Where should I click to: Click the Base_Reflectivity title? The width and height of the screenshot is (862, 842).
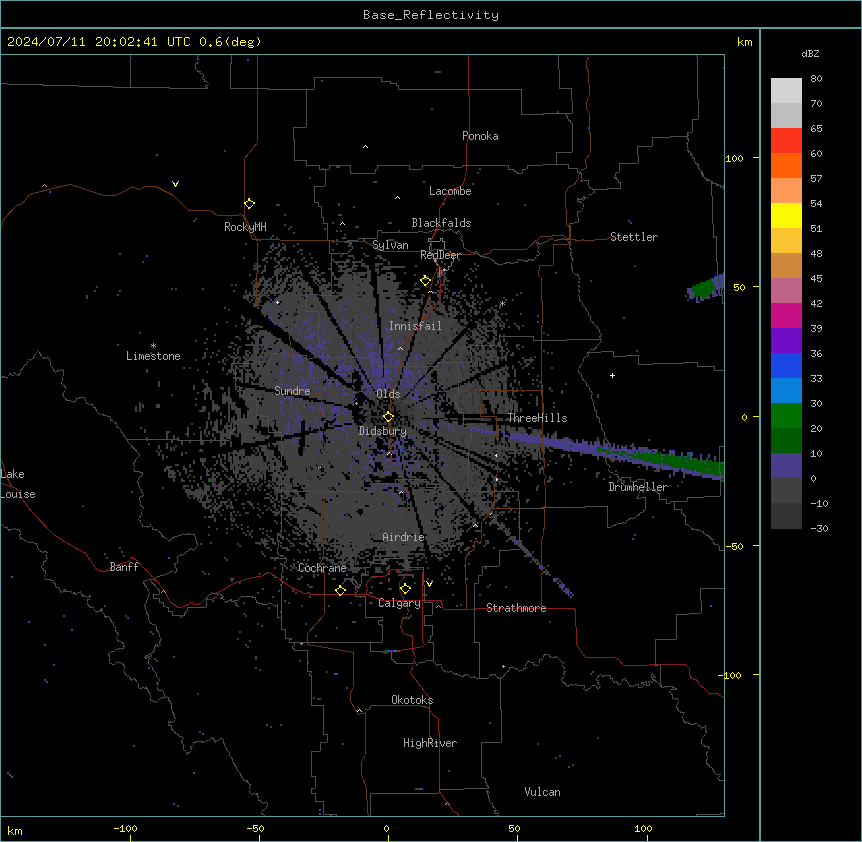click(431, 15)
